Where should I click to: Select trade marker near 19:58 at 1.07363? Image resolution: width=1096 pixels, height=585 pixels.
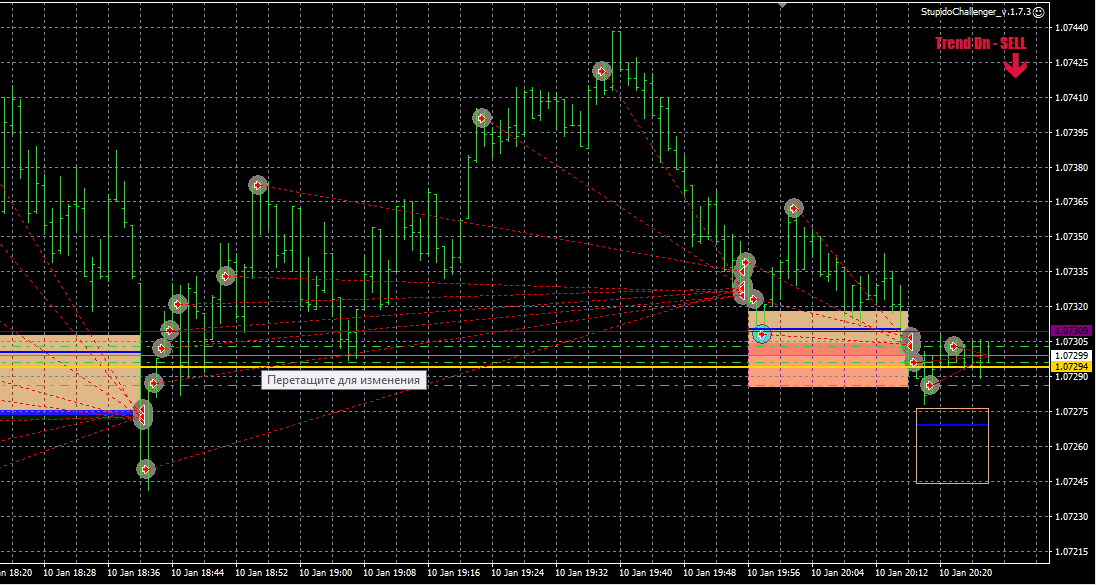point(793,208)
